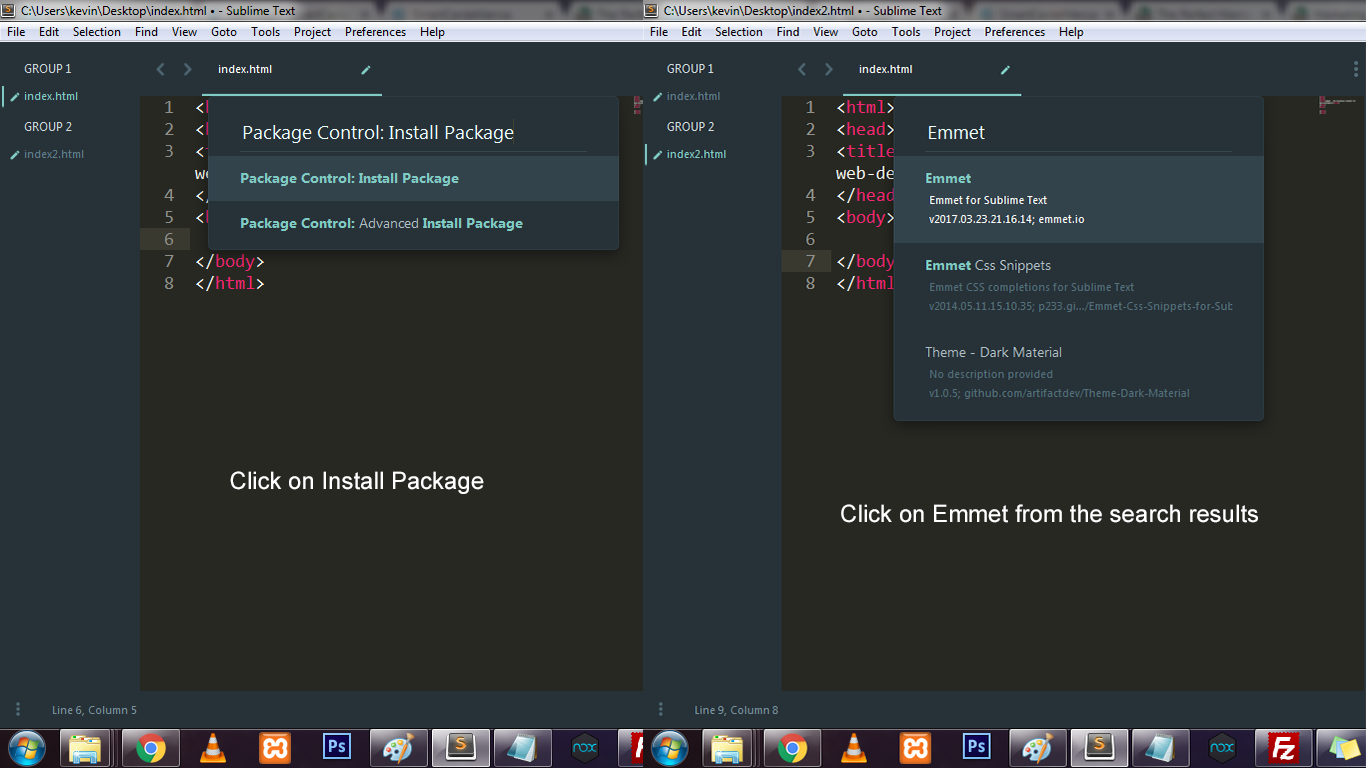Open Find menu in index.html window

click(x=146, y=32)
